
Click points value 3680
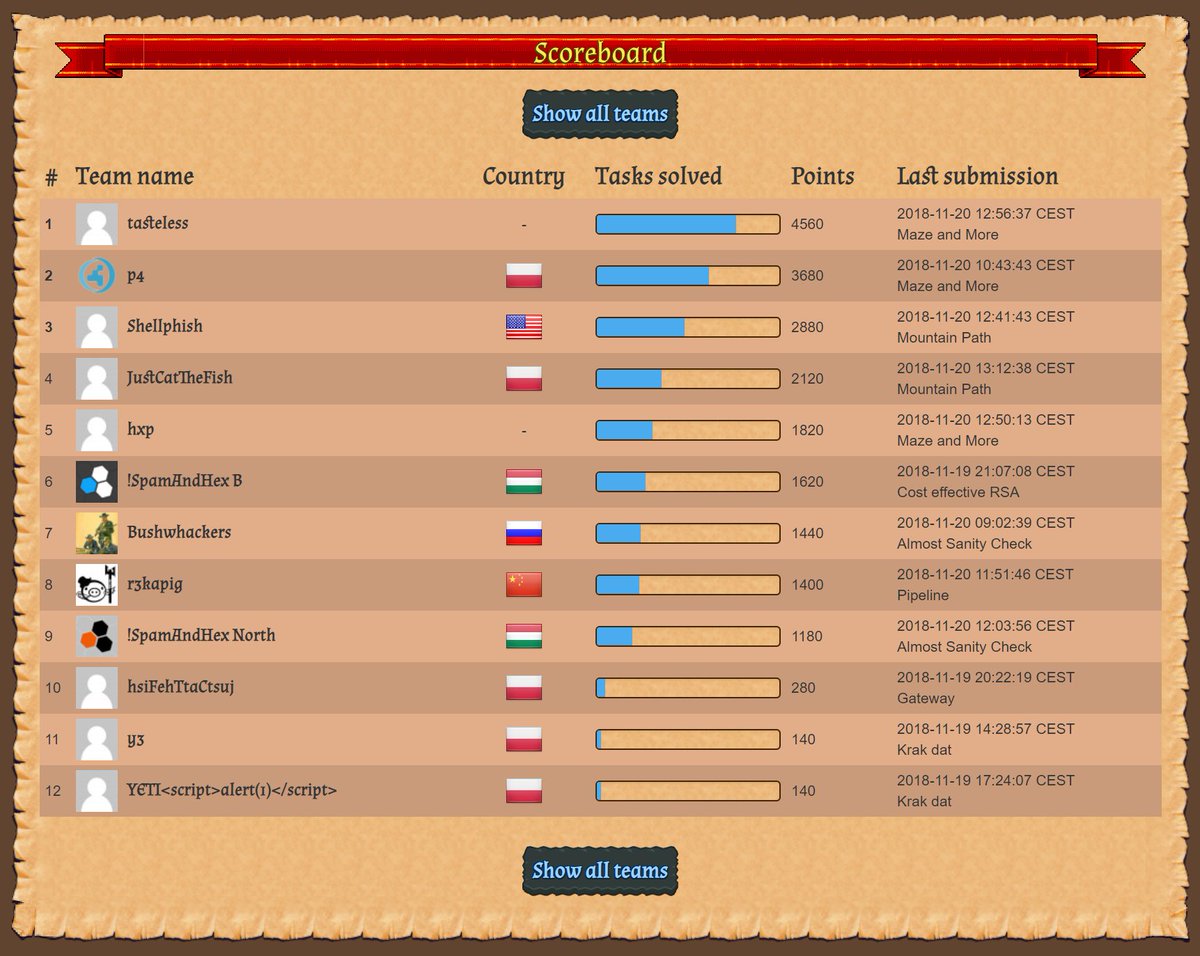point(807,276)
